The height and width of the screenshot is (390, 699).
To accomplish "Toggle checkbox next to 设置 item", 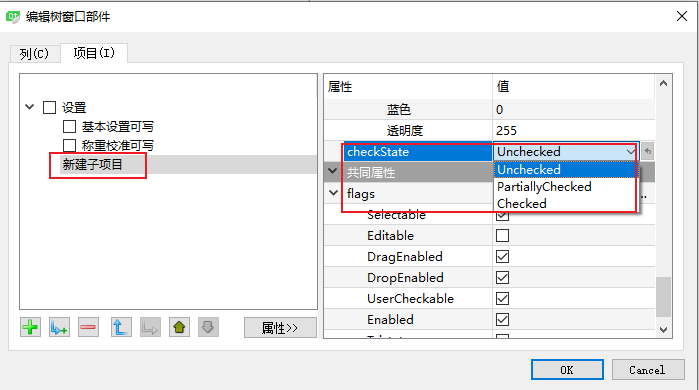I will click(x=49, y=107).
